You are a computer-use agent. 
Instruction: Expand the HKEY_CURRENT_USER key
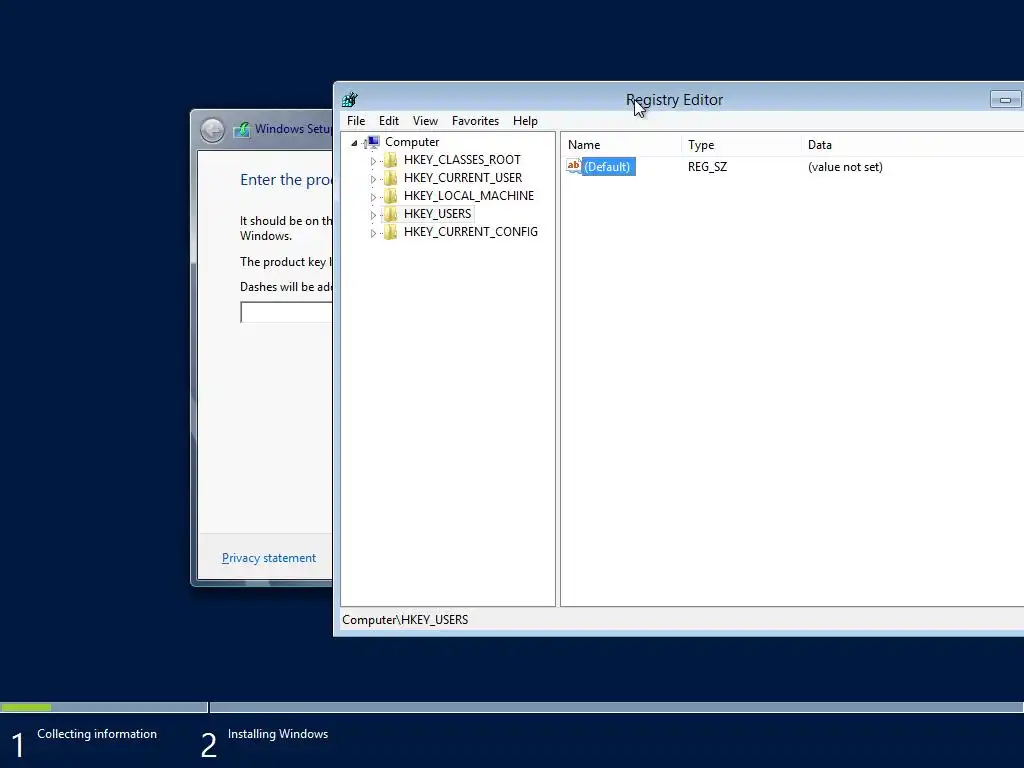pyautogui.click(x=373, y=178)
